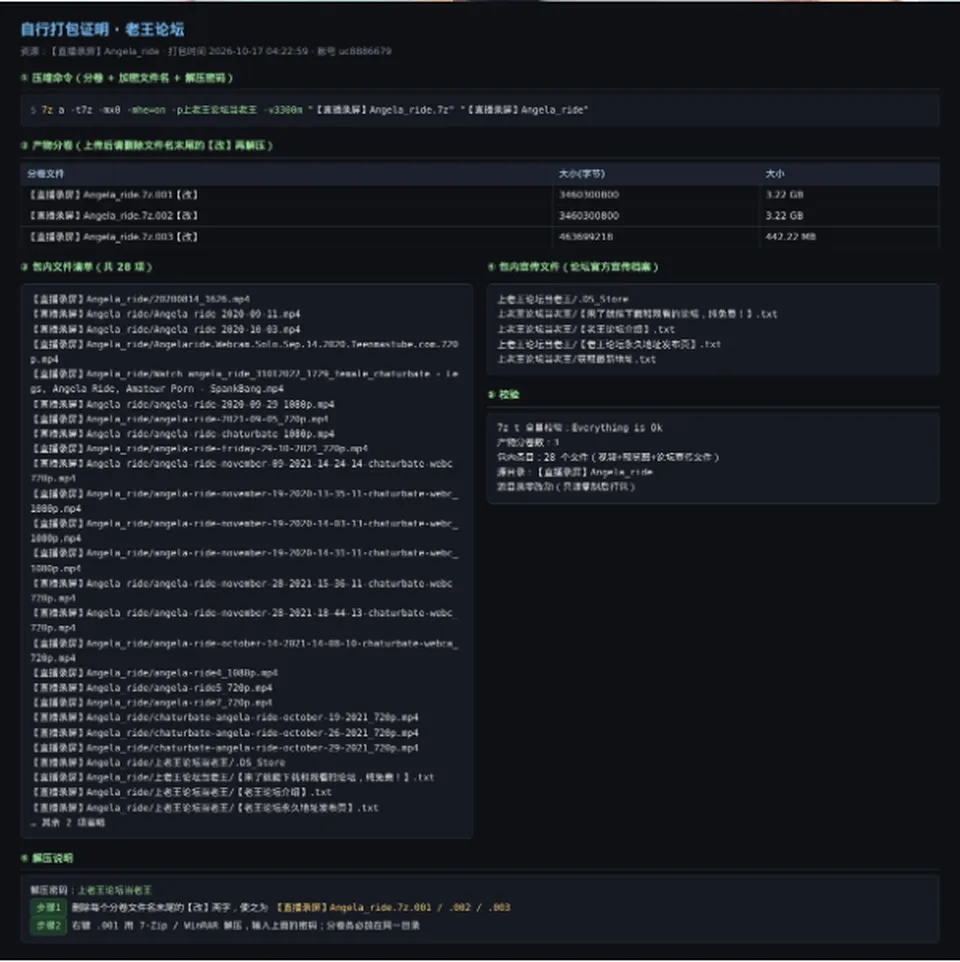Select the Angela_ride.7z.002 file name cell

coord(113,215)
